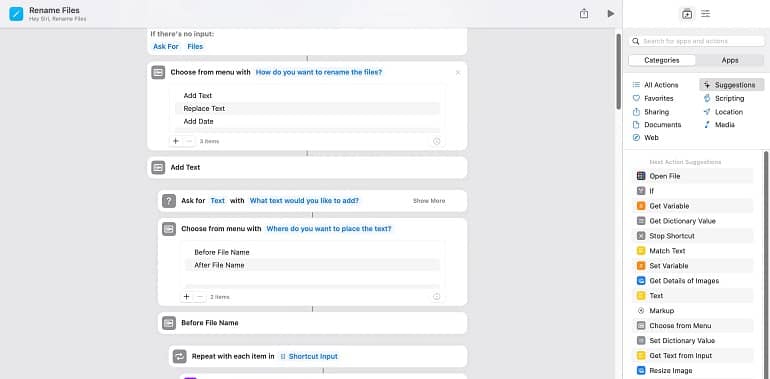Remove item from the text placement menu
This screenshot has height=379, width=770.
[x=199, y=297]
